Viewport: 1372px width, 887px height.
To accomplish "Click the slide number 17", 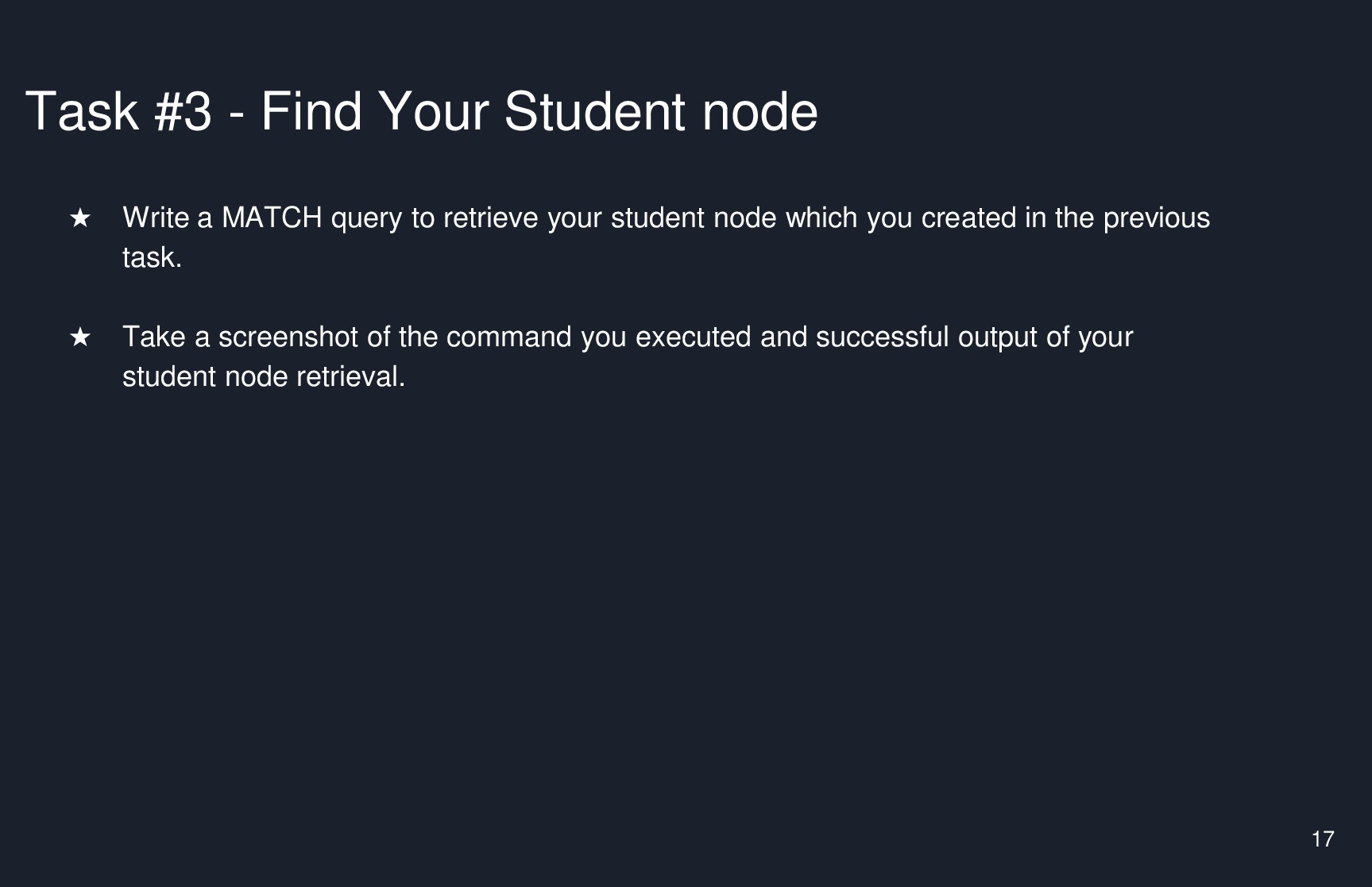I will [x=1323, y=839].
